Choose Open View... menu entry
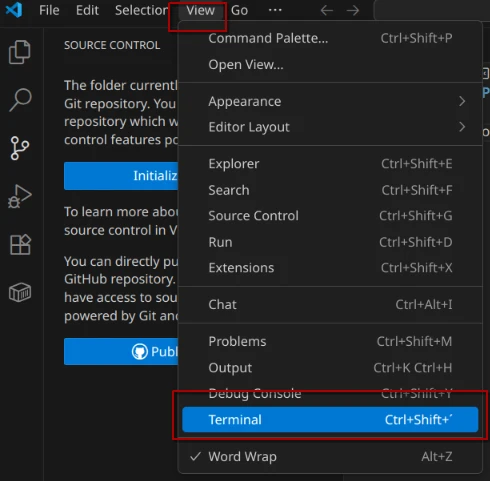490x481 pixels. tap(330, 64)
